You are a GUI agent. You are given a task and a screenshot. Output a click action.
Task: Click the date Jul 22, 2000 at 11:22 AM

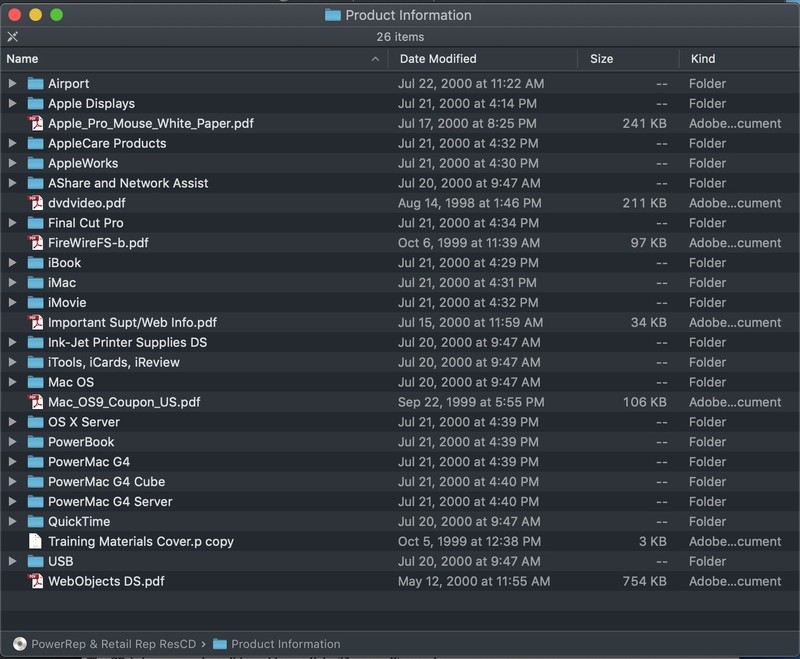471,83
